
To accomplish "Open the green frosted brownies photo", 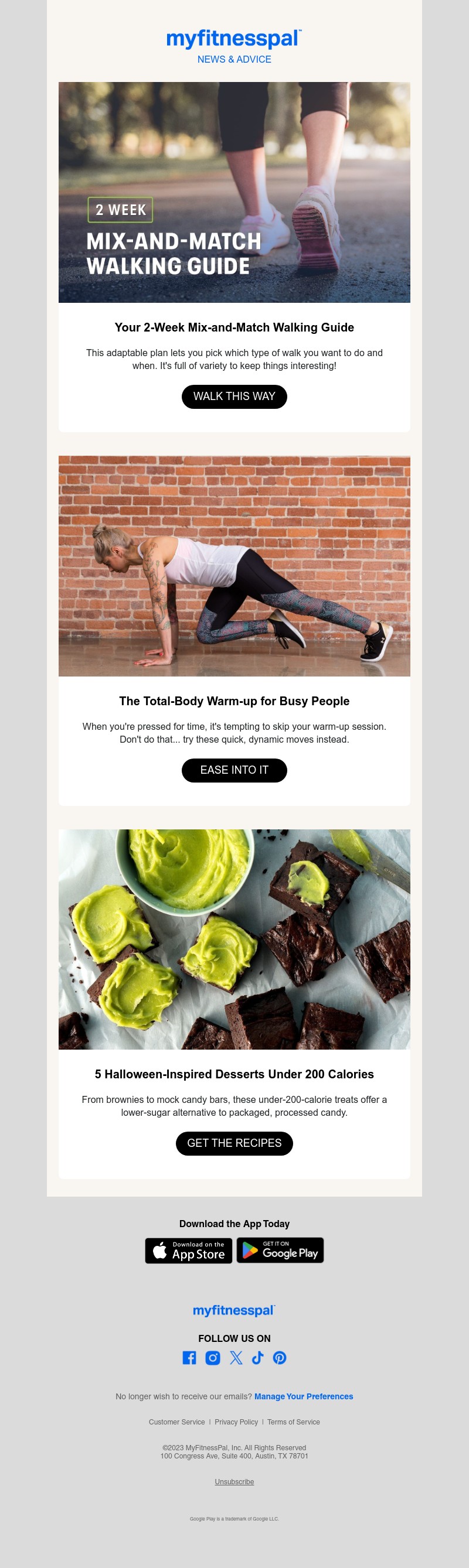I will point(235,939).
